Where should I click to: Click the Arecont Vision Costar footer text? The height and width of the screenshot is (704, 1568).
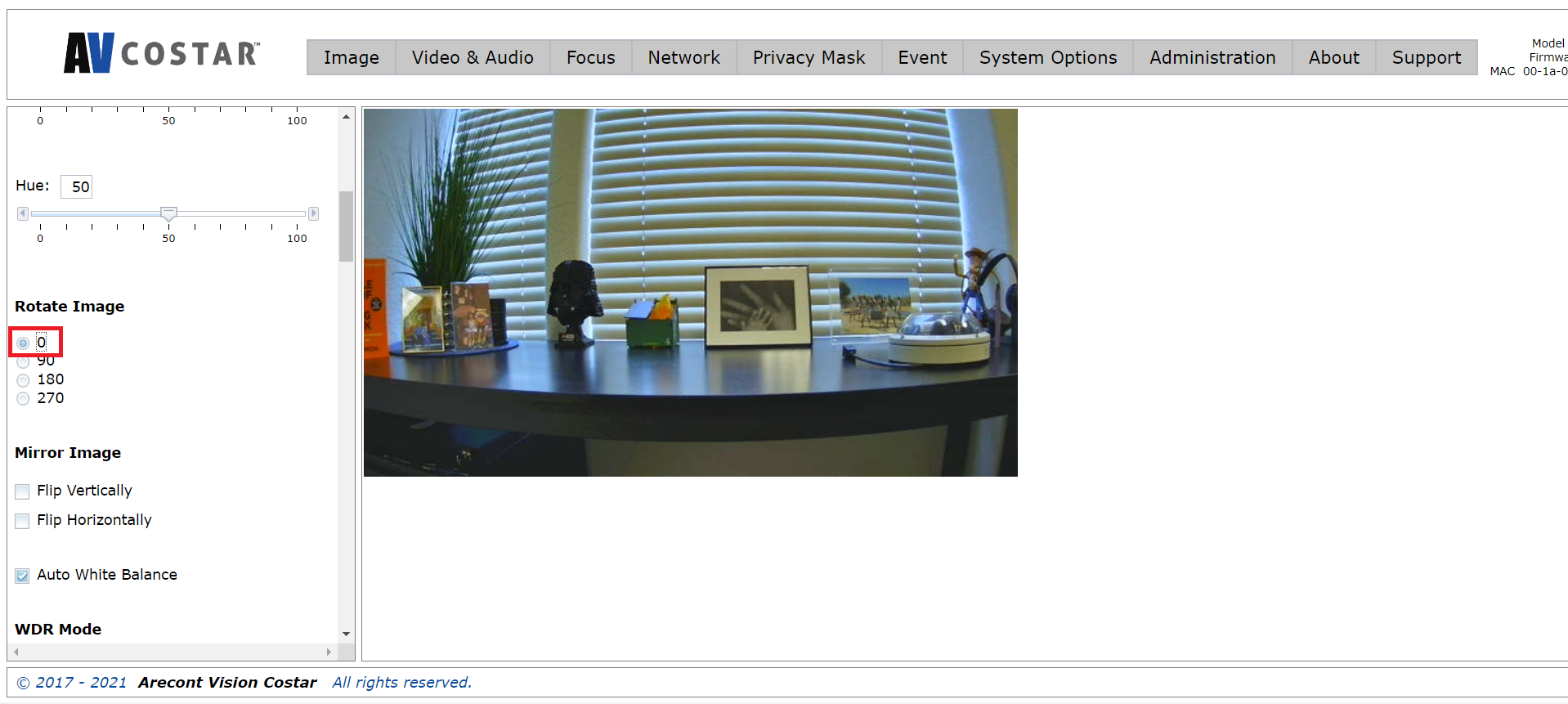(x=227, y=683)
